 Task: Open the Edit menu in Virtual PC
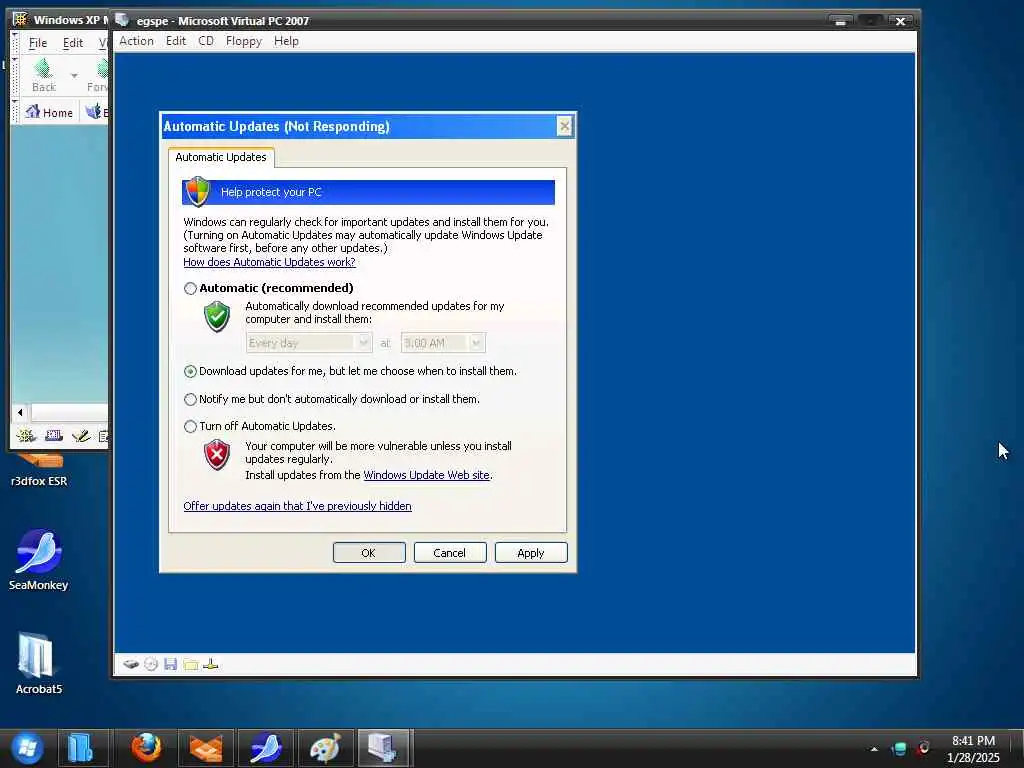pyautogui.click(x=176, y=41)
